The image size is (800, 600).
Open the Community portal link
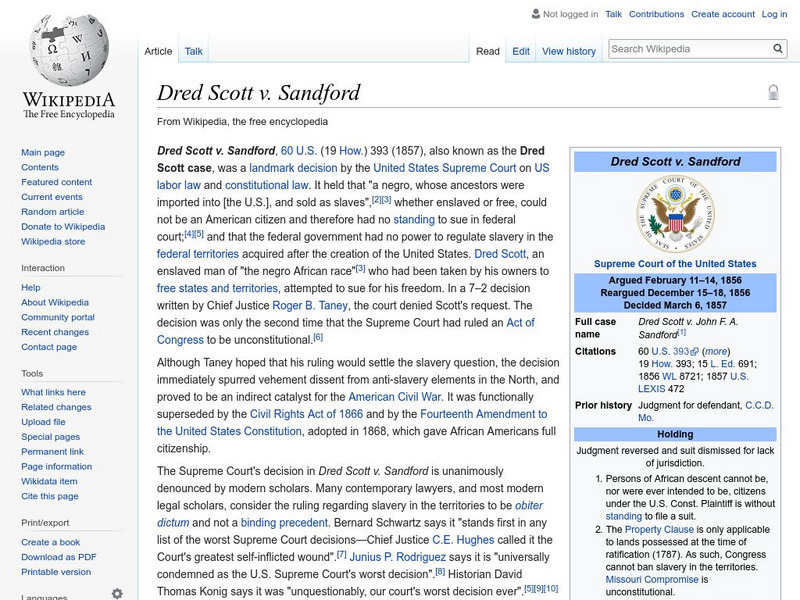pyautogui.click(x=58, y=317)
